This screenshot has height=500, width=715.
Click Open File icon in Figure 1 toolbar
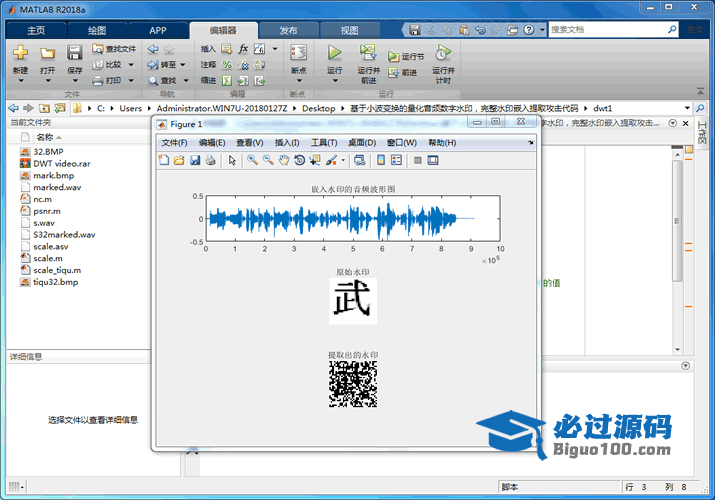pos(179,160)
